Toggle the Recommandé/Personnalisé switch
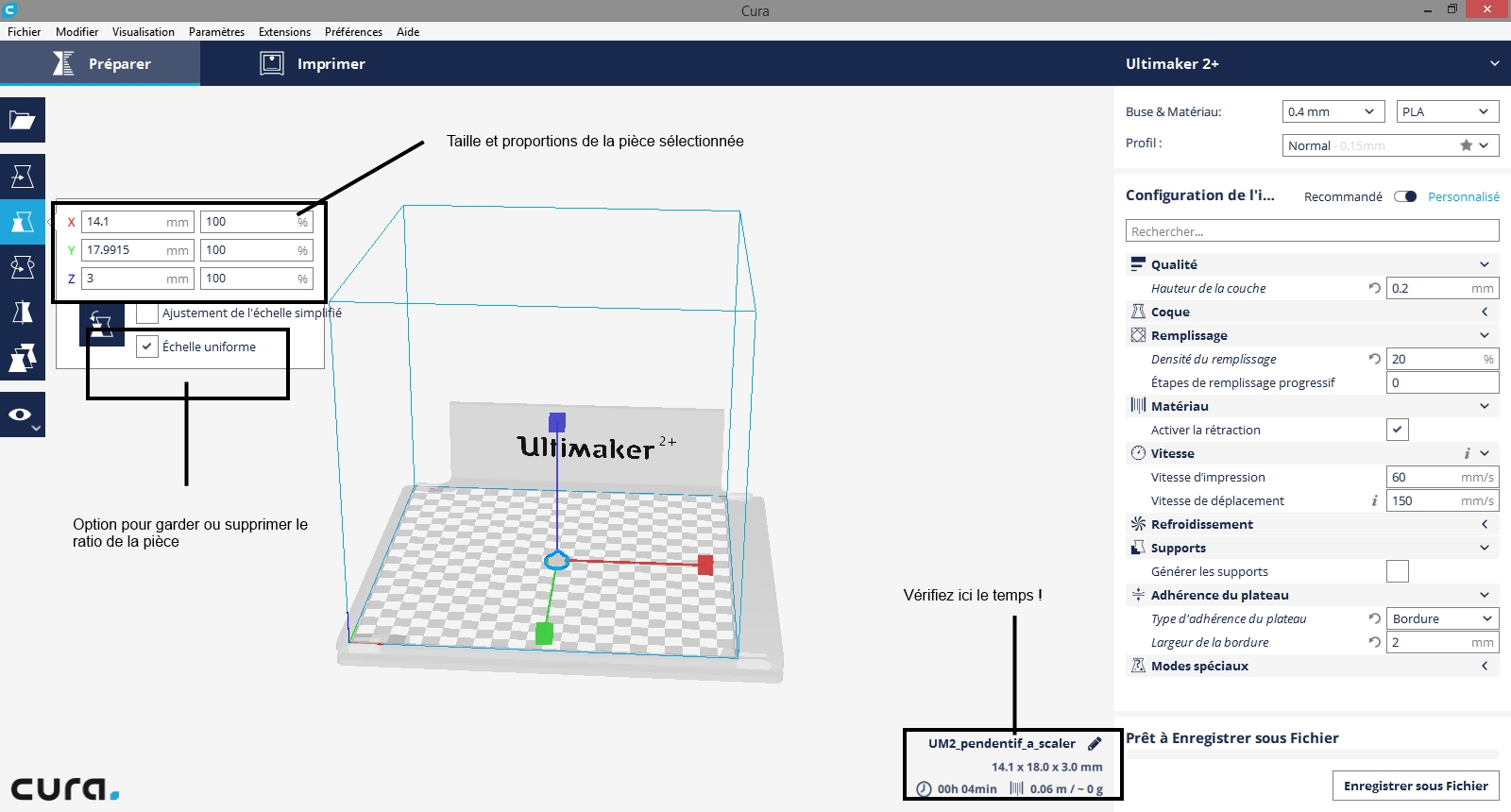 point(1405,196)
